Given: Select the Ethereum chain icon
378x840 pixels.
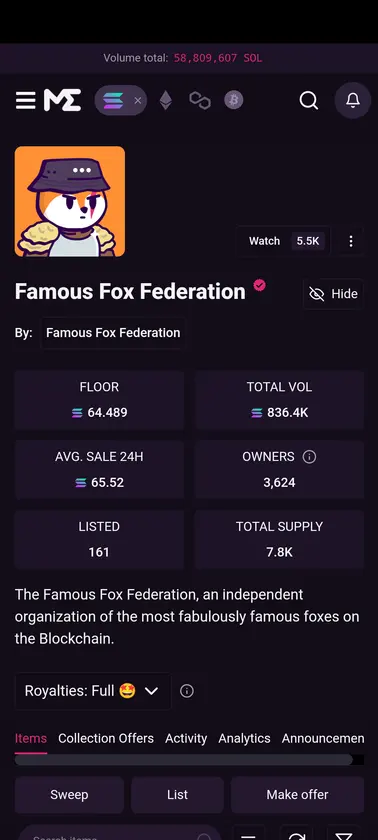Looking at the screenshot, I should click(x=165, y=100).
